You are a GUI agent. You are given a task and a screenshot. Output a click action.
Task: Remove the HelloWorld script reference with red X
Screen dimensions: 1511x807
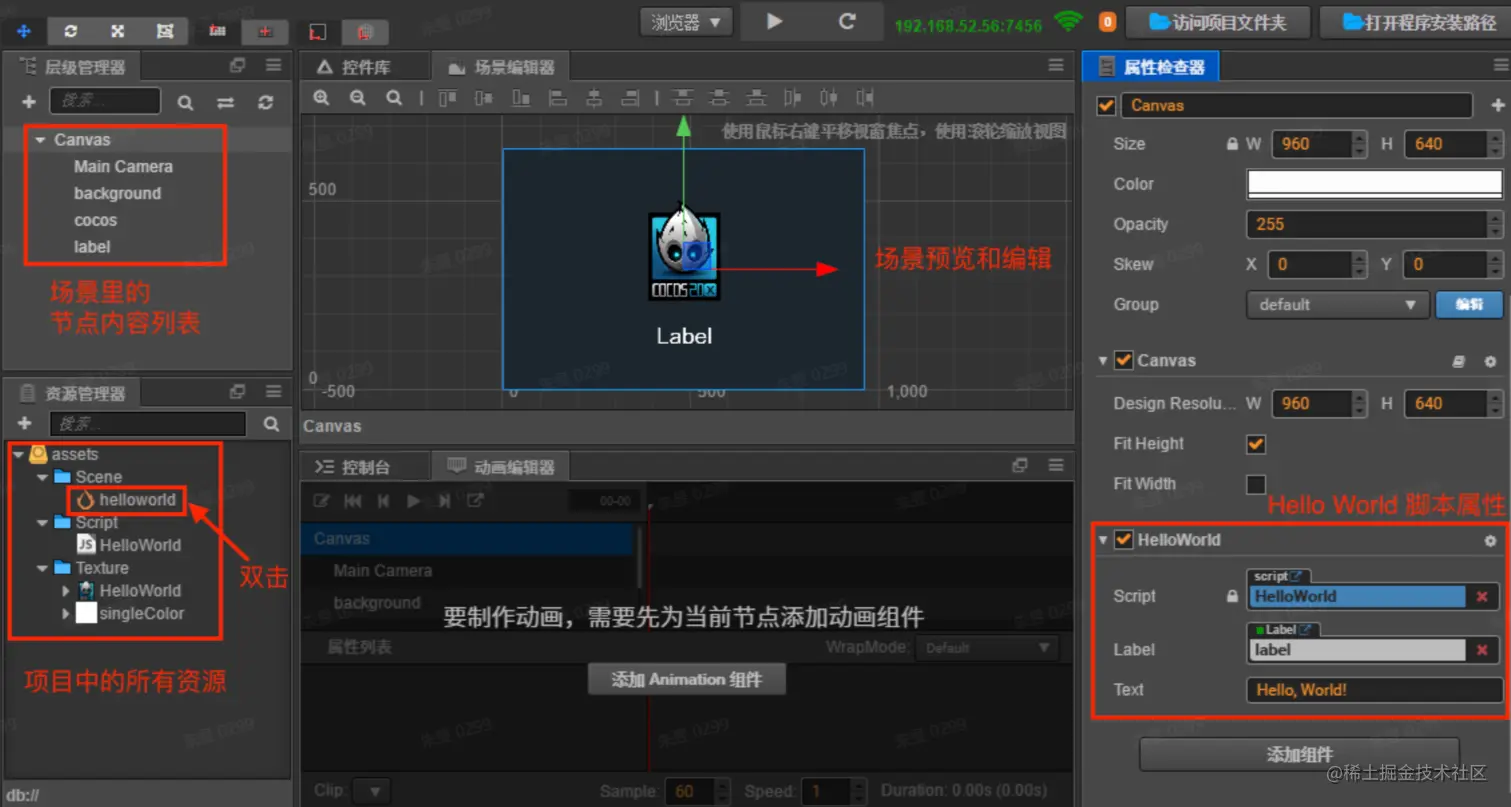coord(1482,597)
